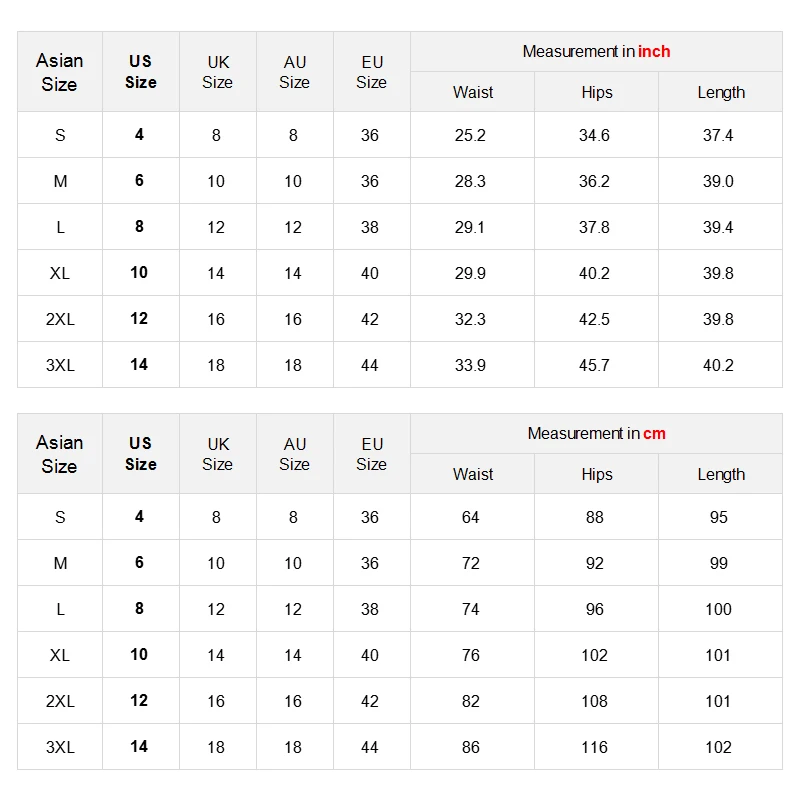Click the 37.8 hips cell

[x=594, y=227]
